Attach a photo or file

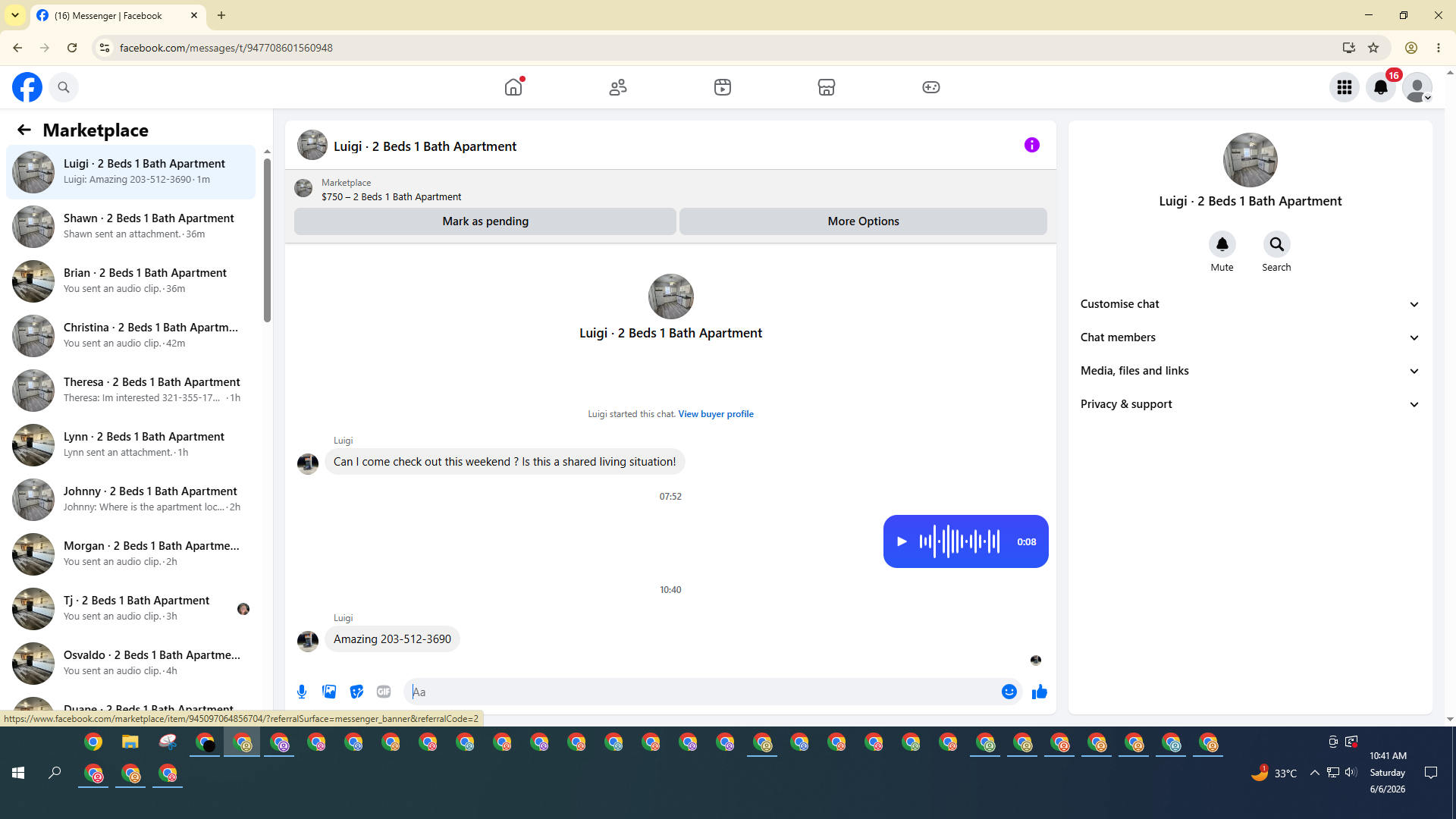(329, 692)
